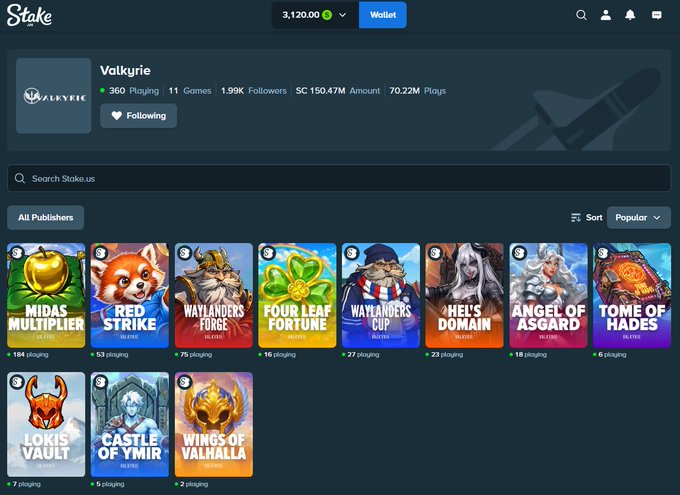The height and width of the screenshot is (495, 680).
Task: Go to All Publishers
Action: click(x=46, y=217)
